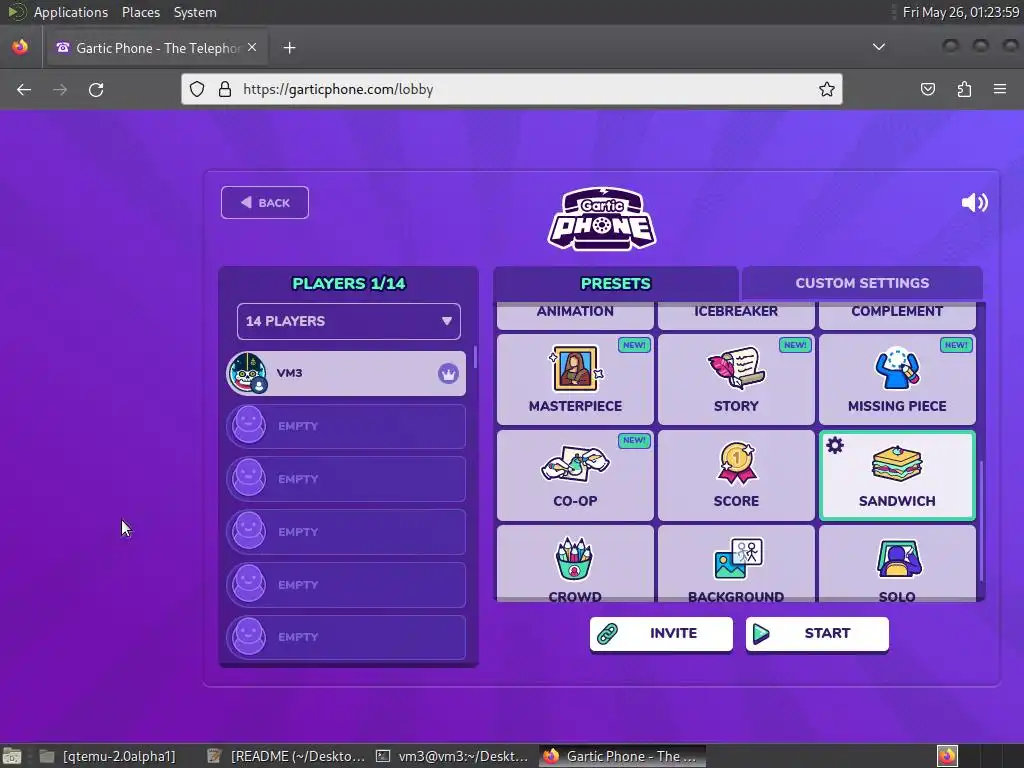Start the game
Image resolution: width=1024 pixels, height=768 pixels.
[817, 633]
